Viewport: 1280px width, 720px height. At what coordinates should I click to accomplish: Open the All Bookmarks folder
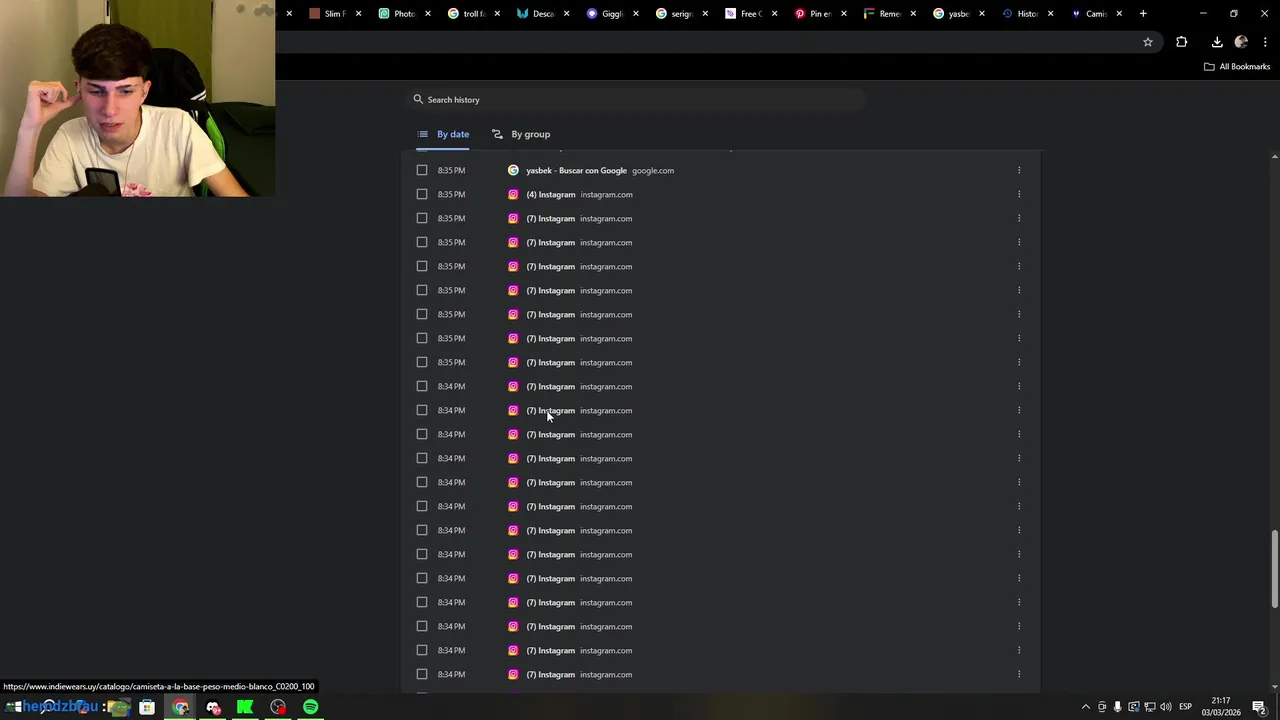coord(1237,67)
